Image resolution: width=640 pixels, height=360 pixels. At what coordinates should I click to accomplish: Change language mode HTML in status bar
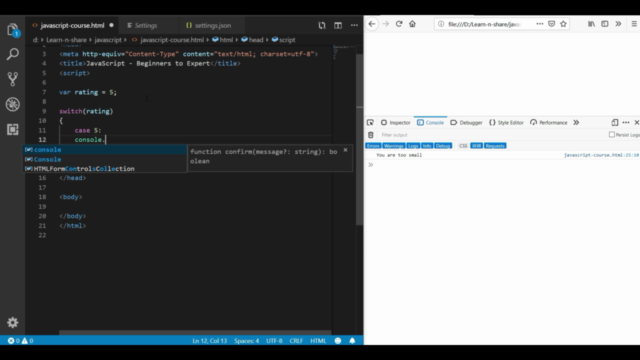pos(318,340)
